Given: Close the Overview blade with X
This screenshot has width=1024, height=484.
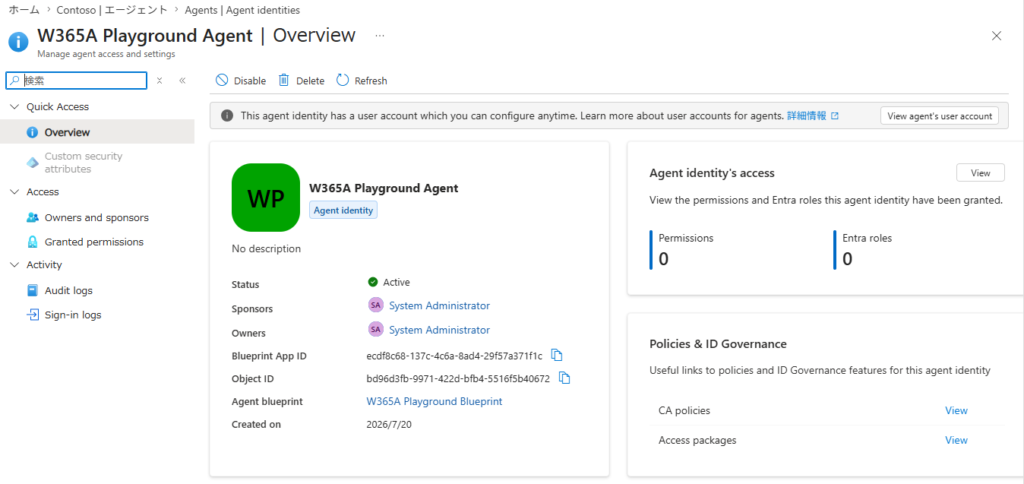Looking at the screenshot, I should click(997, 36).
